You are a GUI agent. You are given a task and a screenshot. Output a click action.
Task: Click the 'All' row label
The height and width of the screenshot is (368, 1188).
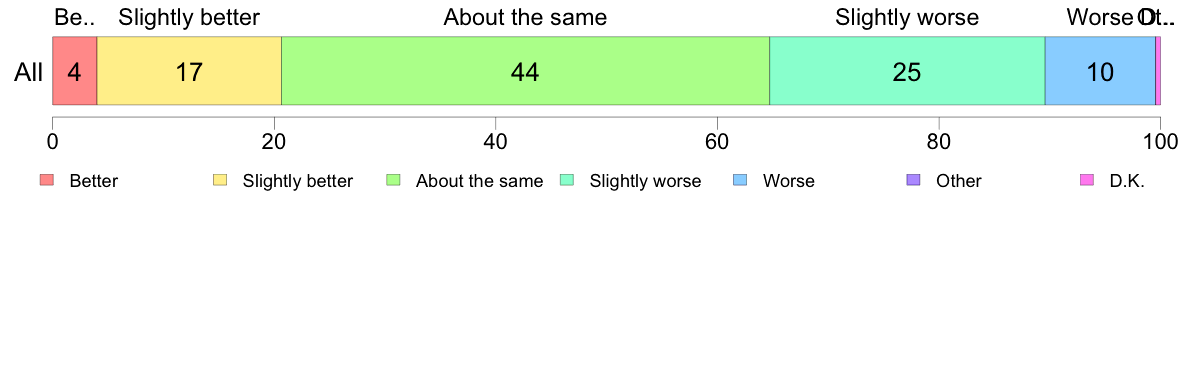[29, 73]
